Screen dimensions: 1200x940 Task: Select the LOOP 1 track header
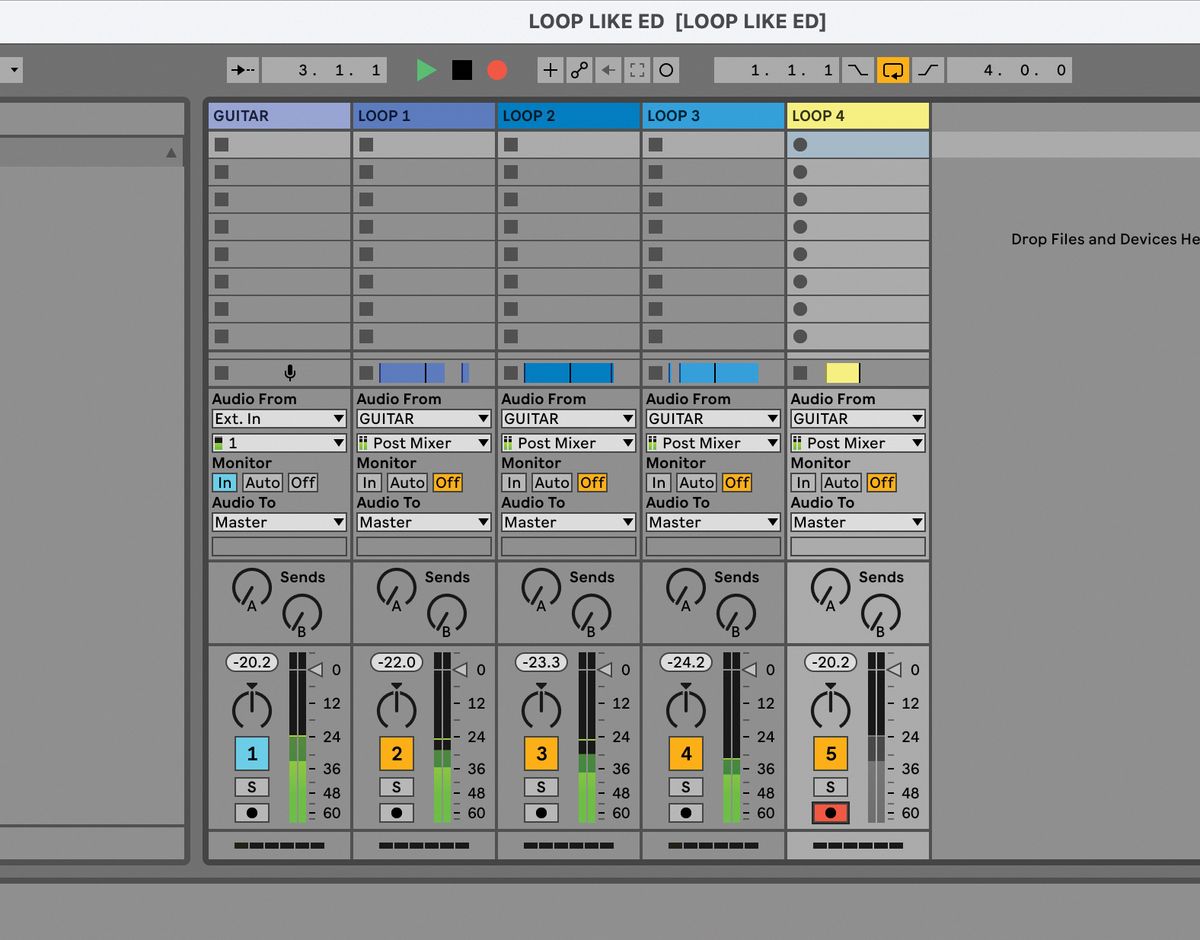point(424,116)
